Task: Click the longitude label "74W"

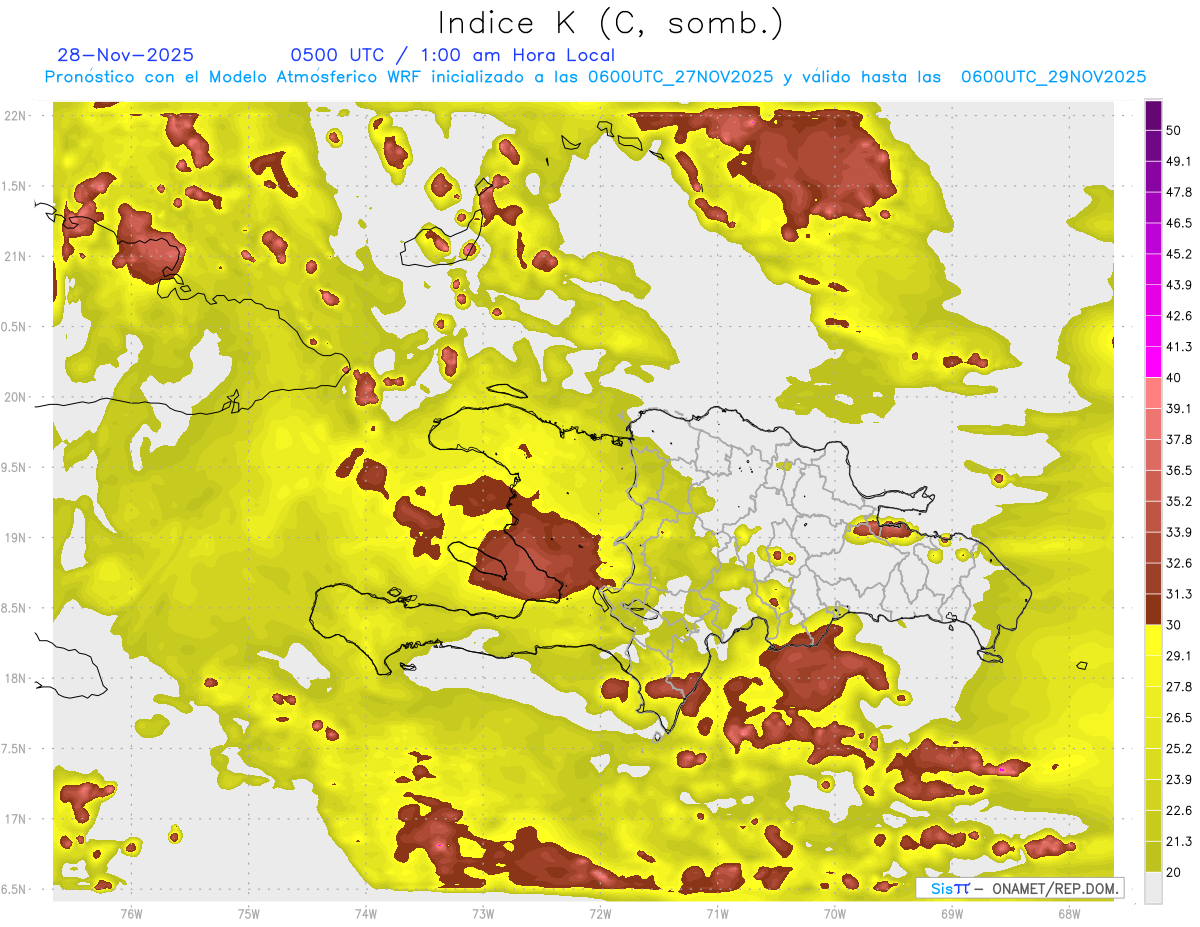Action: click(366, 914)
